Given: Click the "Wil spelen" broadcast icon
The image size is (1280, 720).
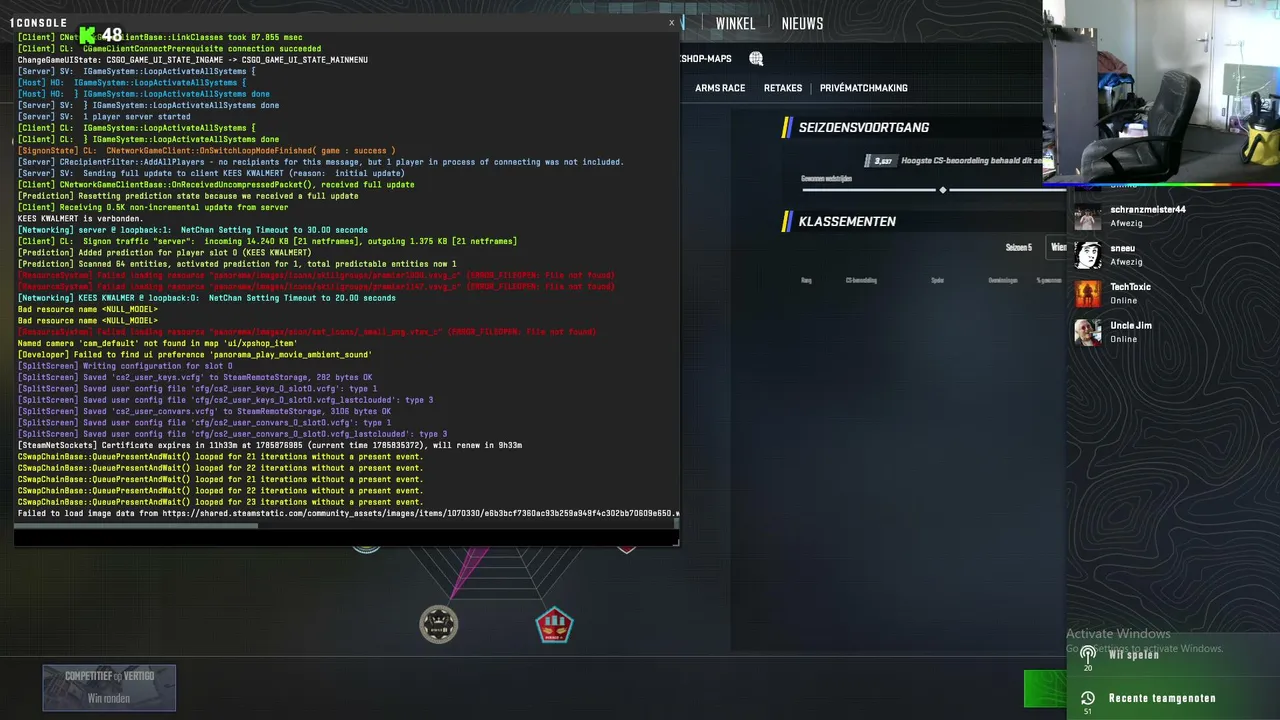Looking at the screenshot, I should tap(1088, 654).
